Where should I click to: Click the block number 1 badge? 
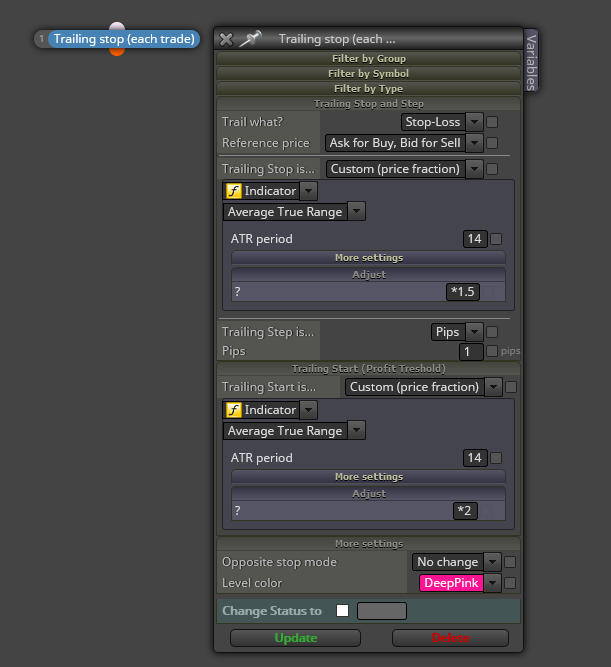41,39
